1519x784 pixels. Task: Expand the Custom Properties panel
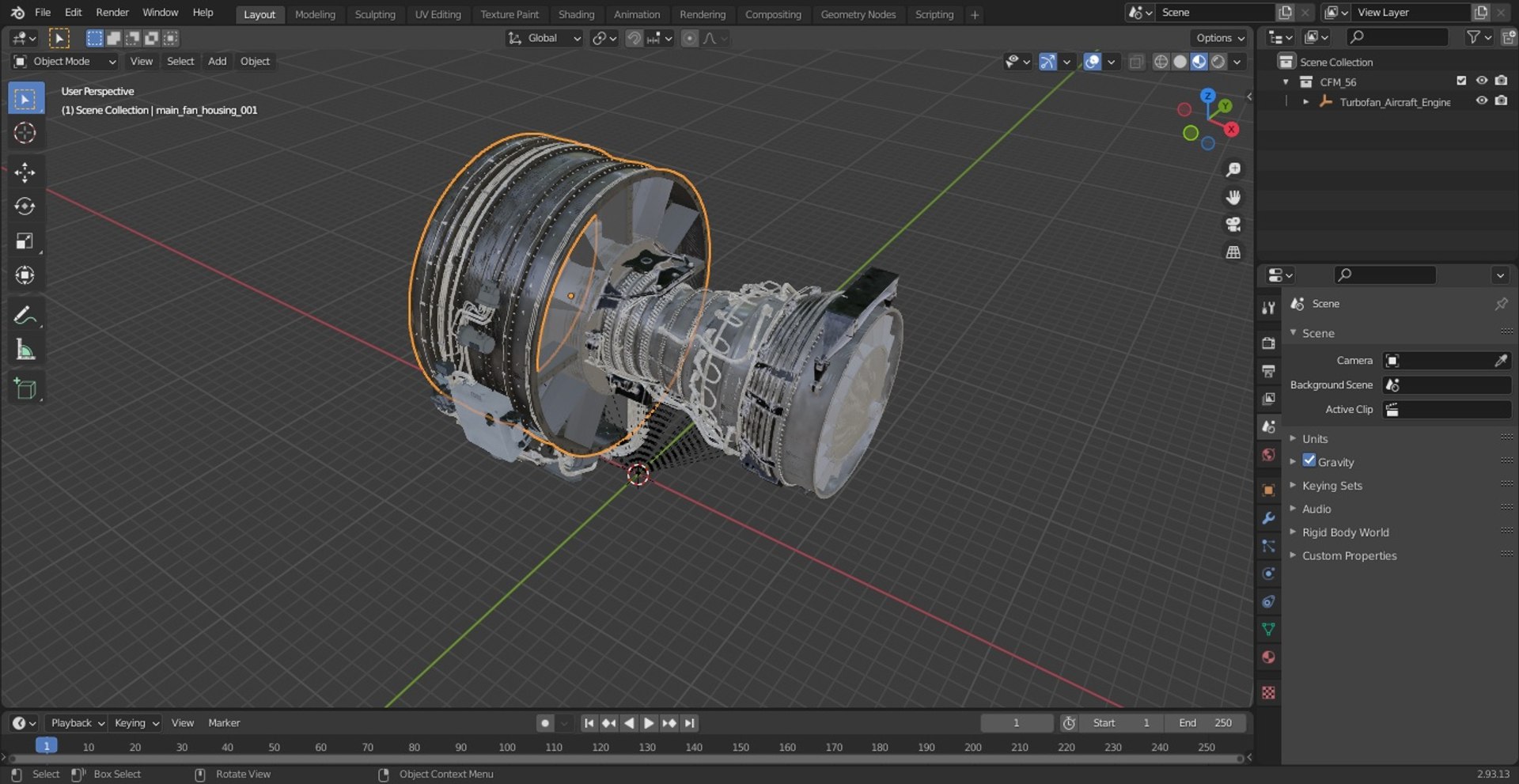1349,556
